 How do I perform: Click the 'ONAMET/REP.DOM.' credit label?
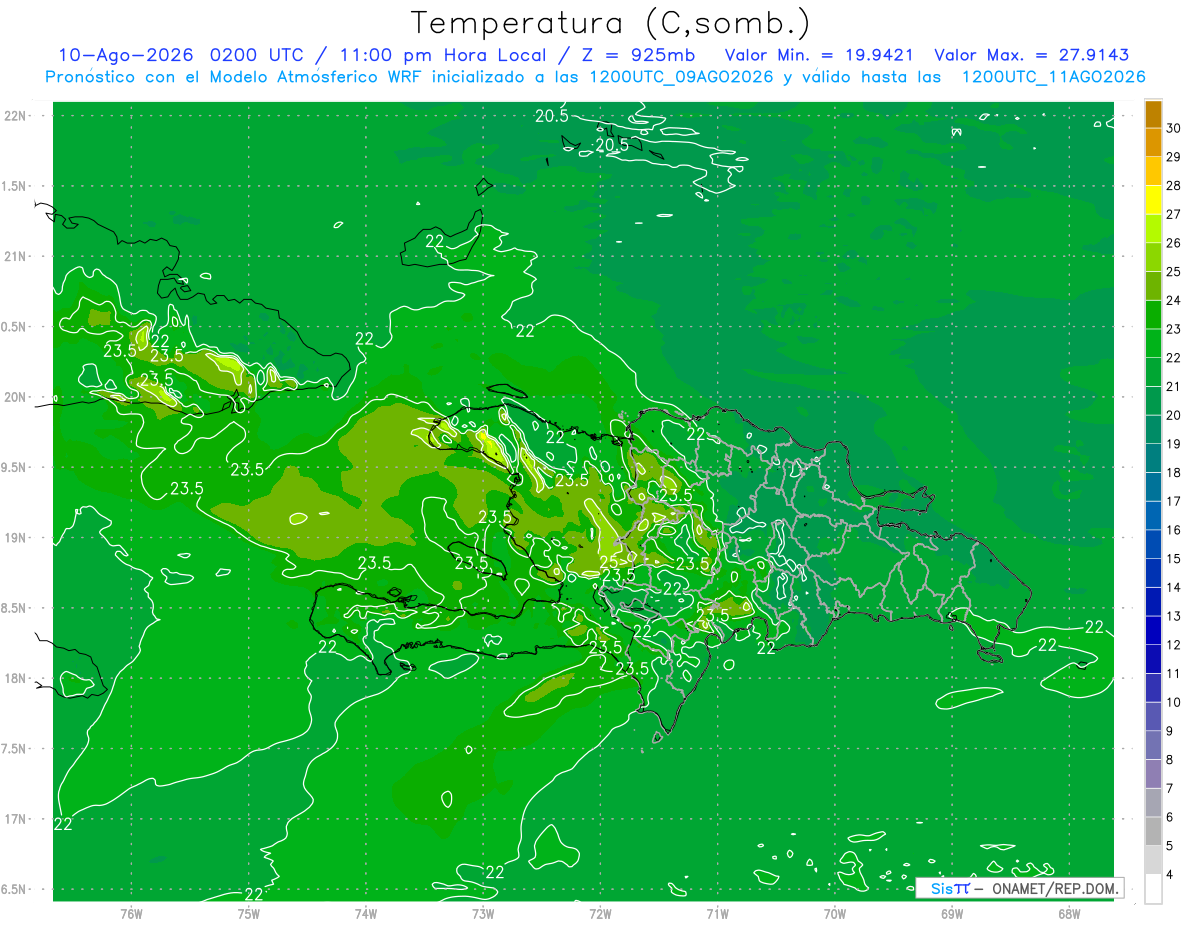tap(1055, 888)
